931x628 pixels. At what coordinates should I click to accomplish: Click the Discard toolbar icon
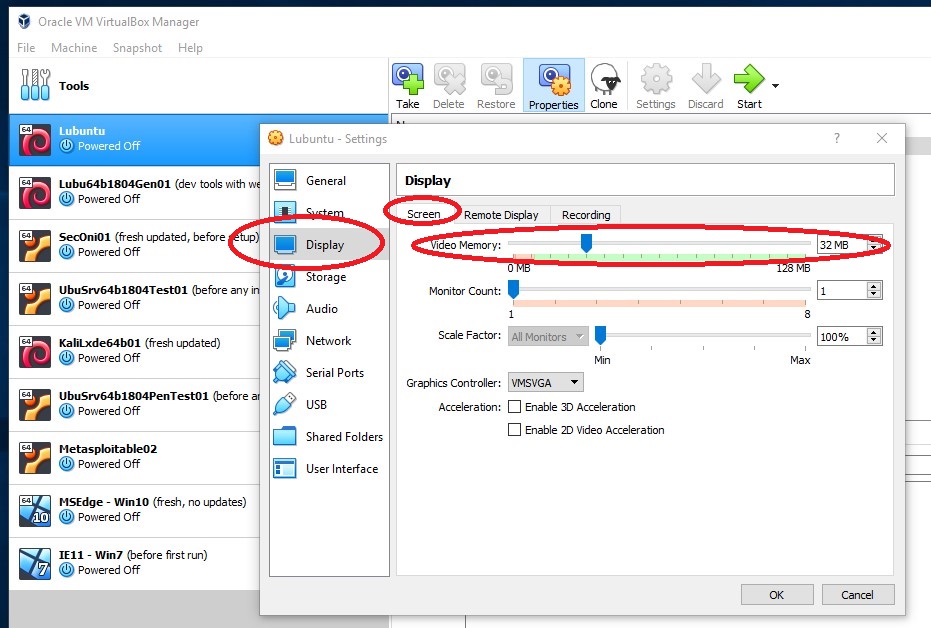705,84
